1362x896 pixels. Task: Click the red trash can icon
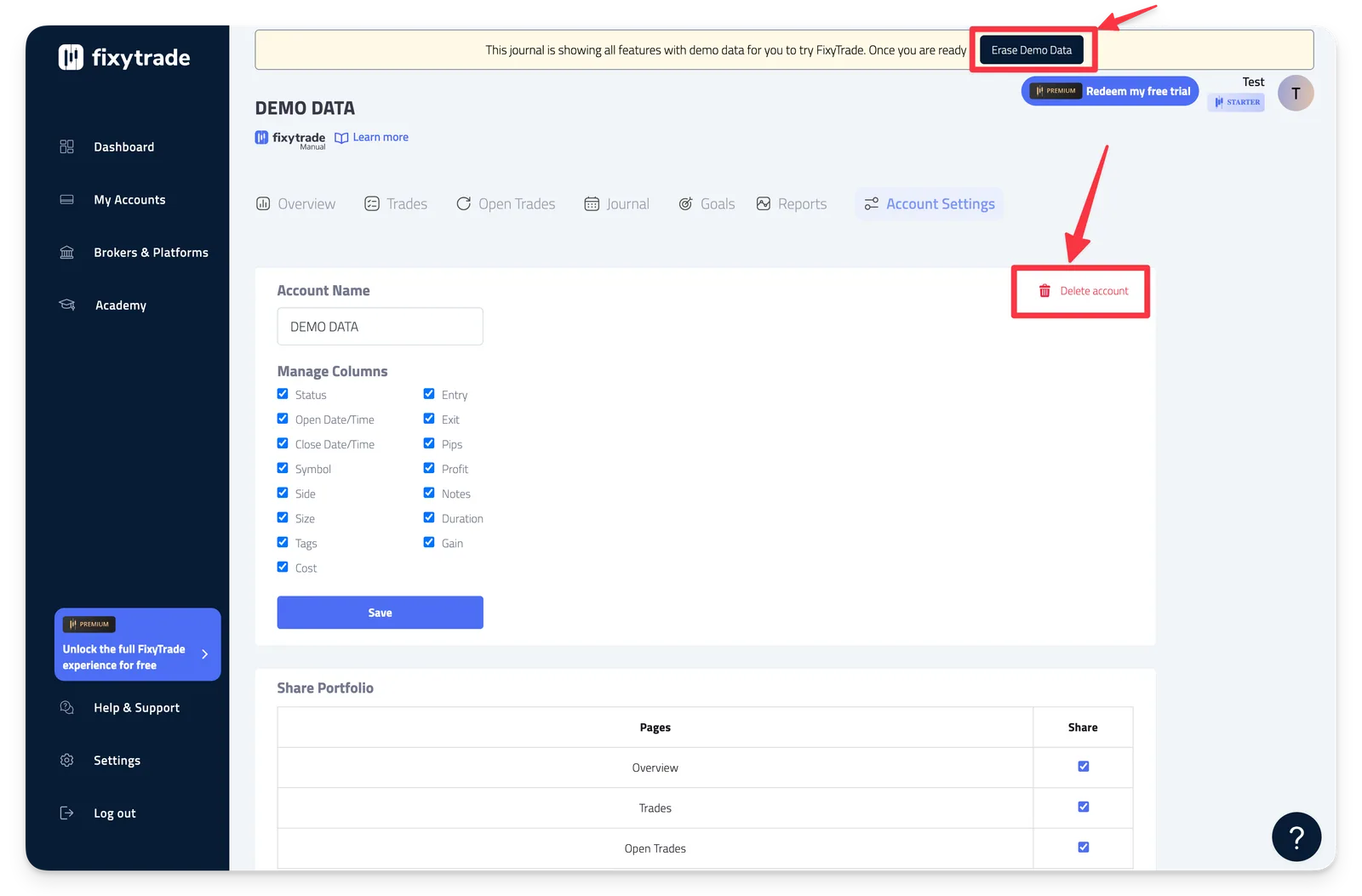coord(1044,291)
